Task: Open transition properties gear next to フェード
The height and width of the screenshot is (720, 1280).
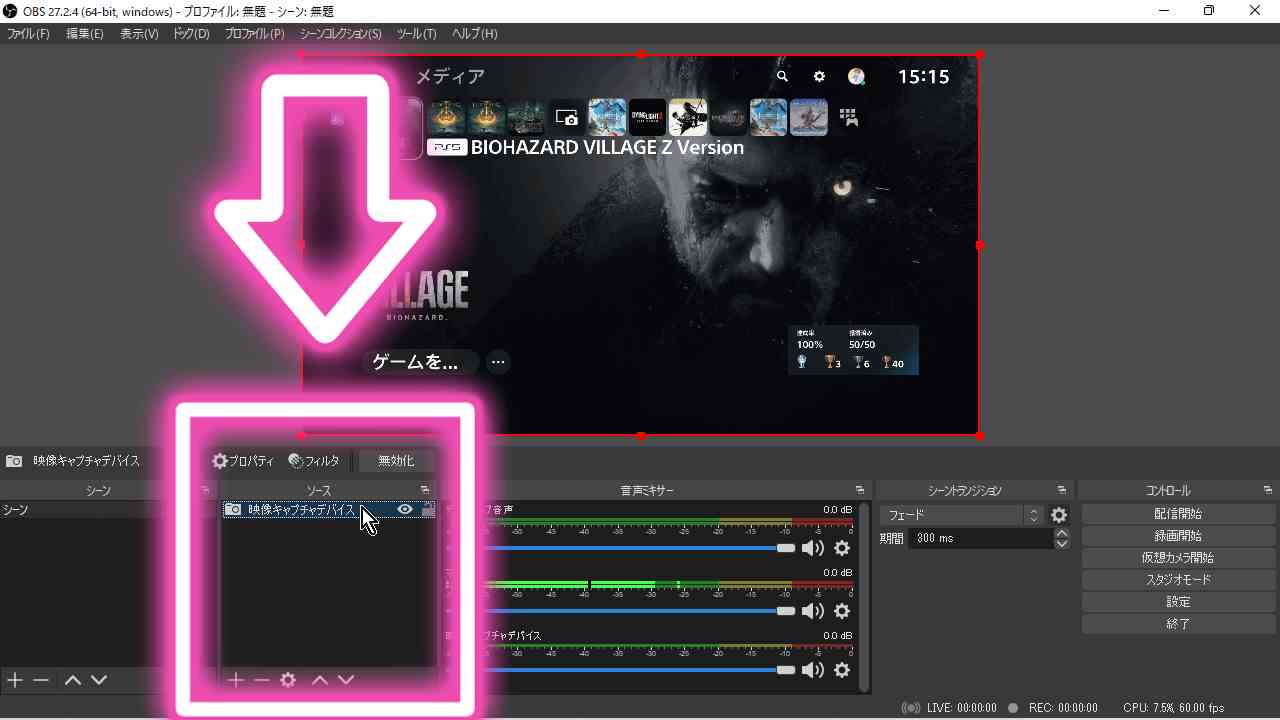Action: pos(1059,515)
